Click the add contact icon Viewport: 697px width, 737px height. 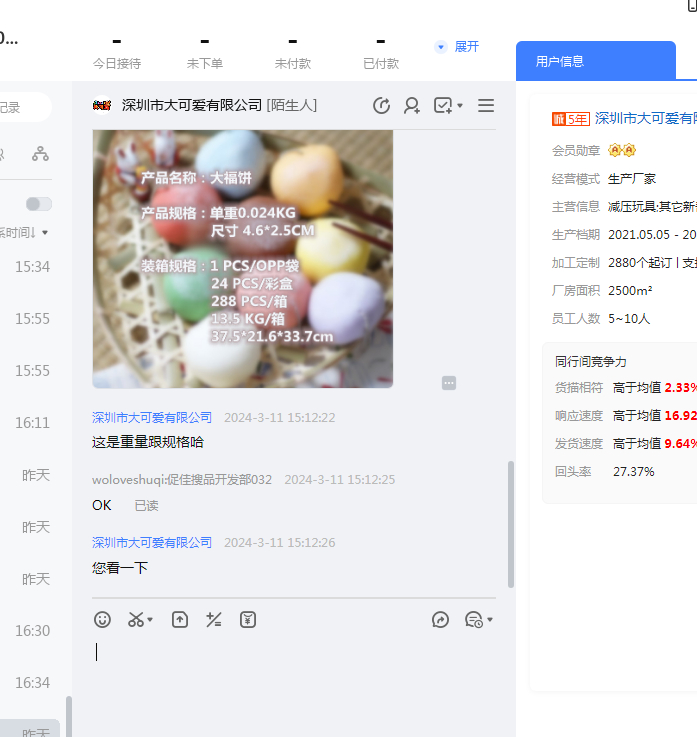point(412,106)
